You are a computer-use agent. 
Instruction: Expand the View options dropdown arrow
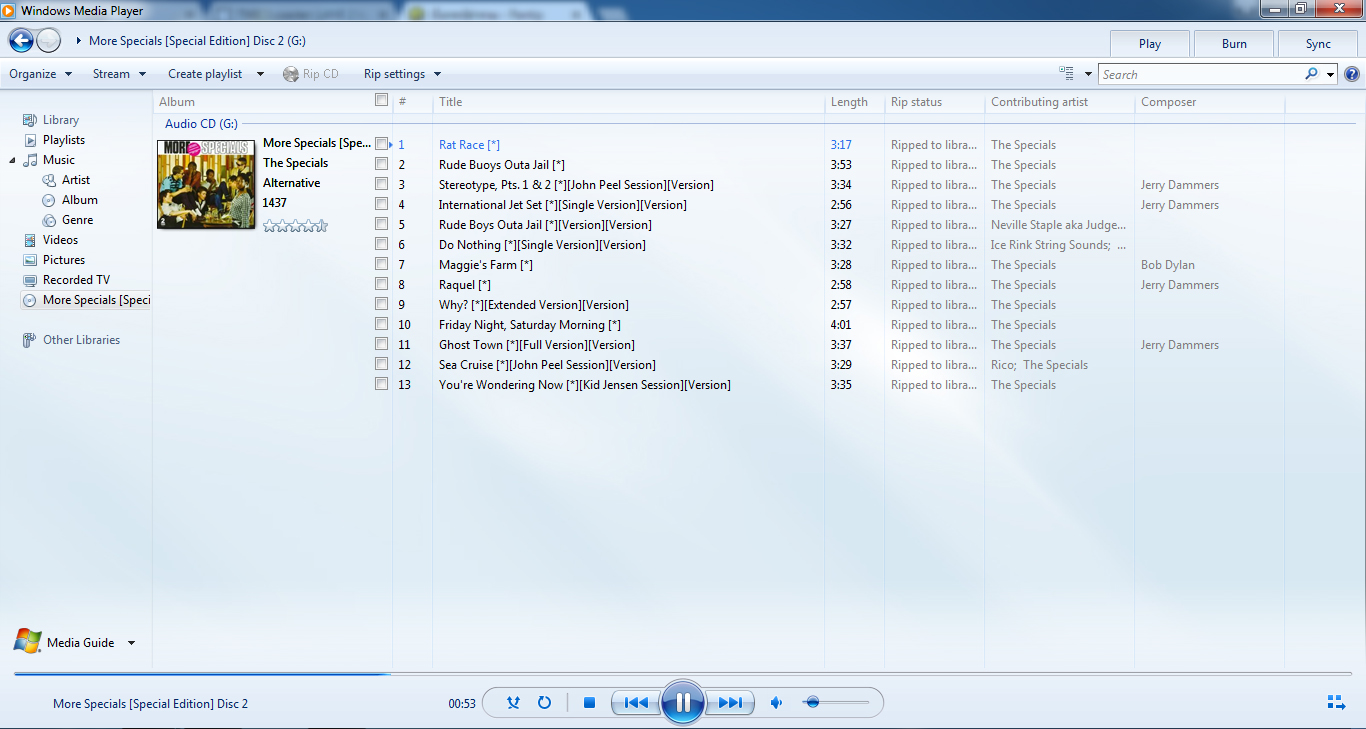click(x=1088, y=74)
